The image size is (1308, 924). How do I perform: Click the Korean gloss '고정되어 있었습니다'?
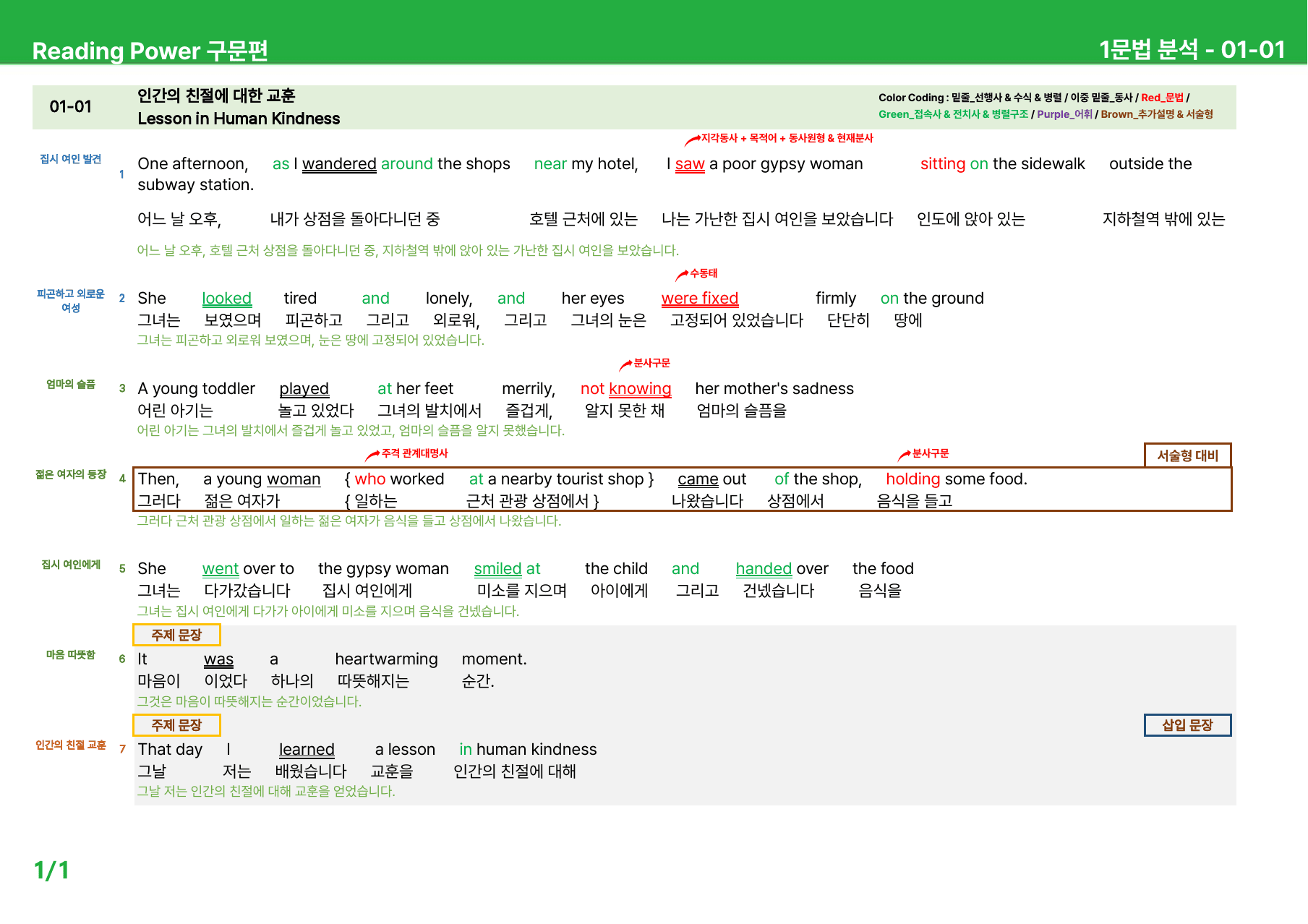pos(737,320)
